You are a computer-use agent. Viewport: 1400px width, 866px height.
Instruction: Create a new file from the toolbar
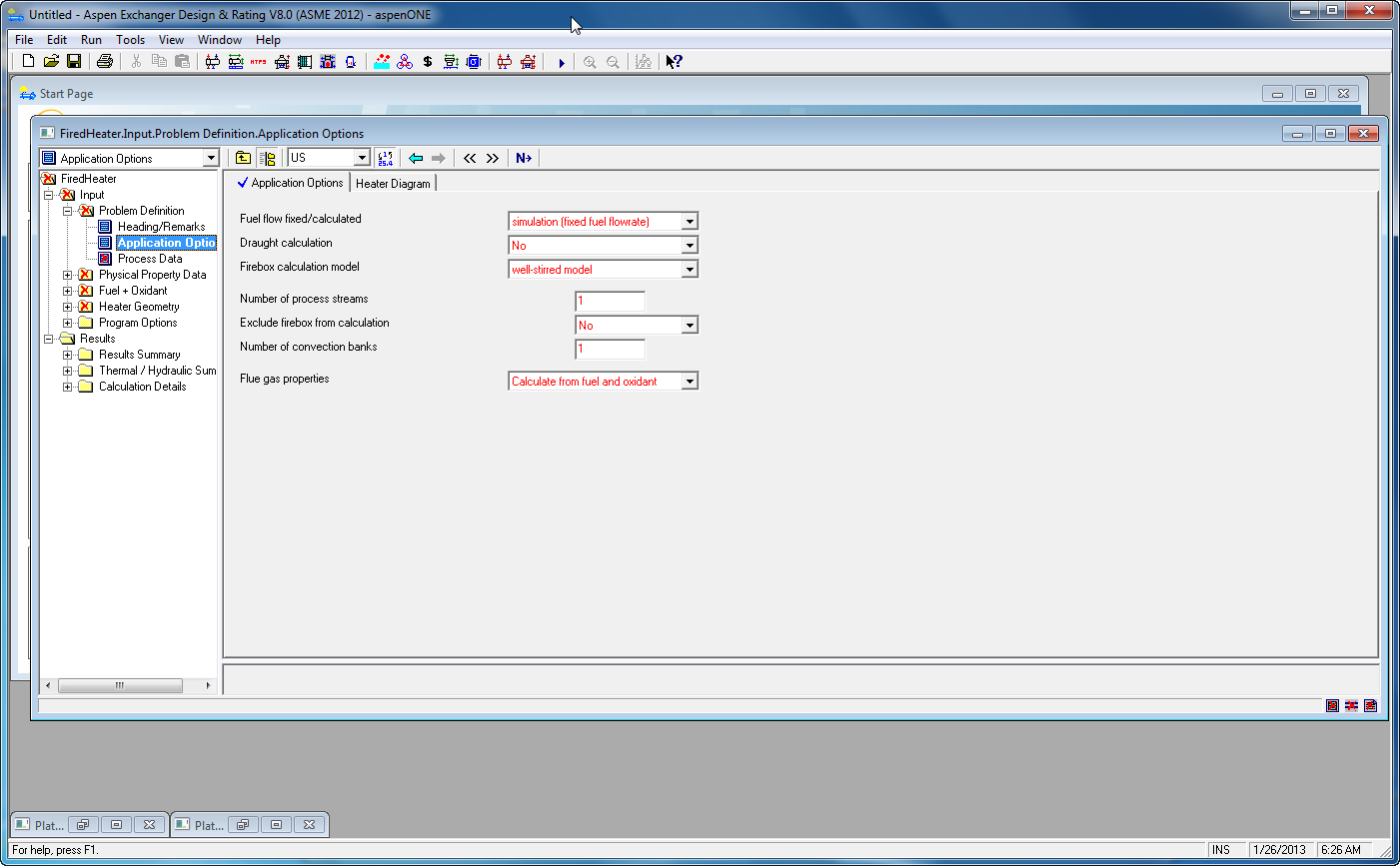(28, 62)
